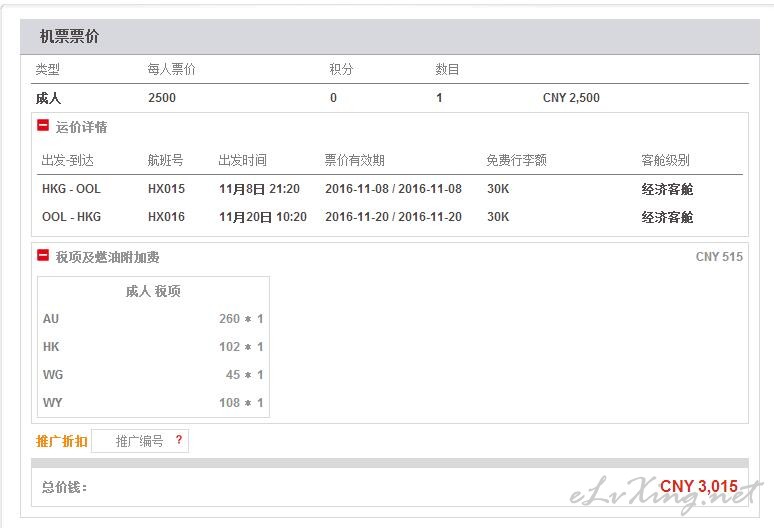Click the 票价有效期 column header
The image size is (774, 528).
(354, 160)
